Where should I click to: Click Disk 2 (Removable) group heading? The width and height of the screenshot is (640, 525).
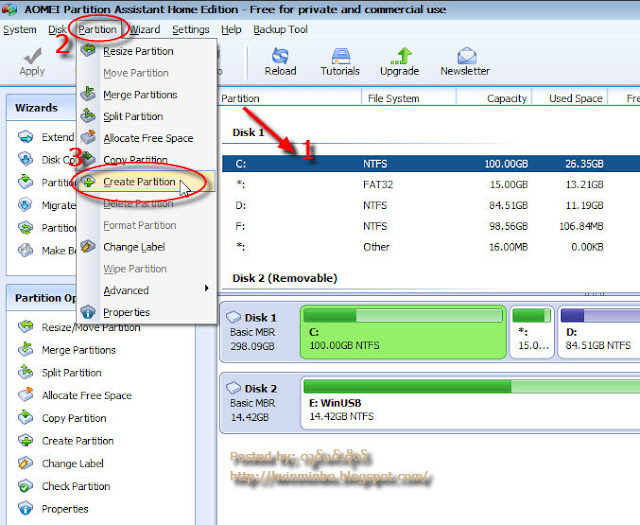click(x=284, y=278)
